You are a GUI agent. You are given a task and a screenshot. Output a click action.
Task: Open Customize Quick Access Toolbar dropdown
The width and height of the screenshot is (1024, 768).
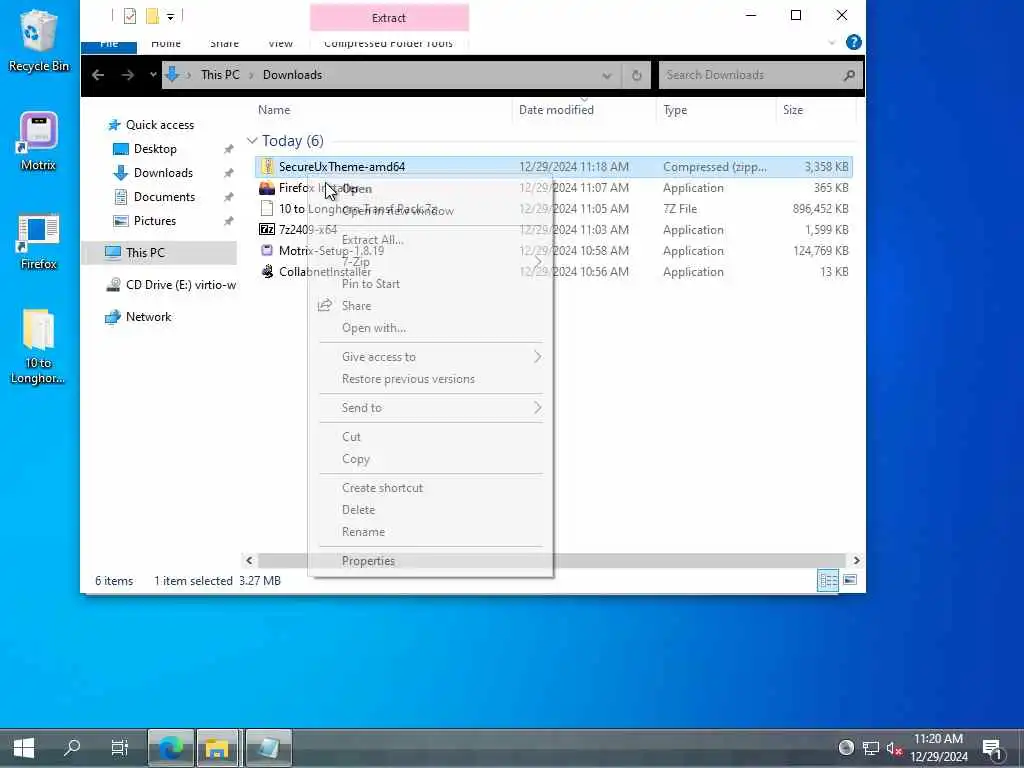(x=170, y=16)
